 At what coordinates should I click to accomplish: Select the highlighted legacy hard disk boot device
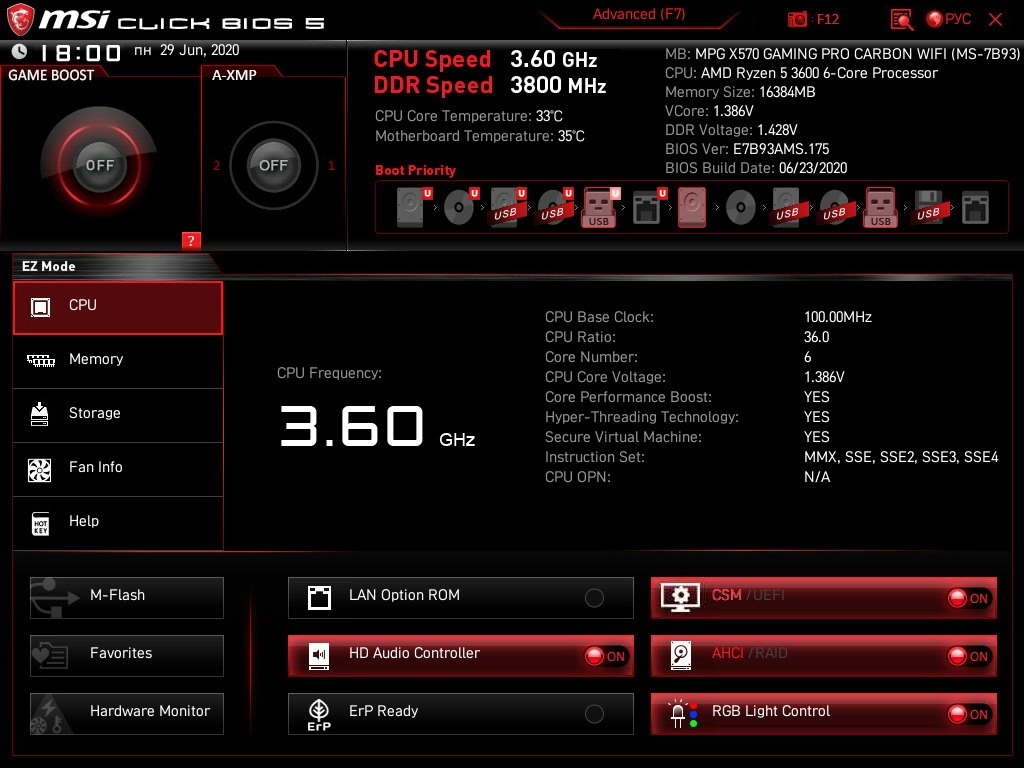tap(692, 208)
